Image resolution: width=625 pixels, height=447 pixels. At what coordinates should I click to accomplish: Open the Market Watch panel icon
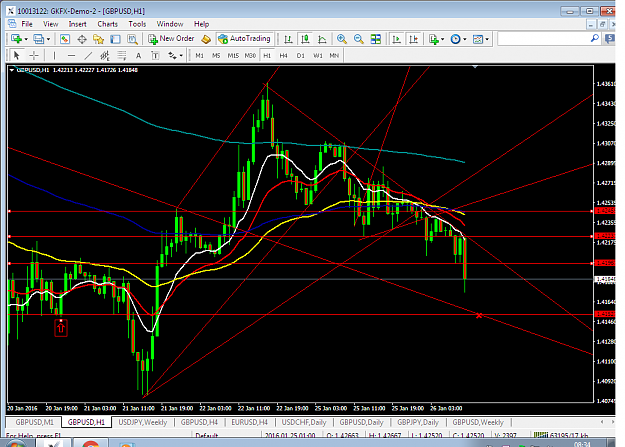click(65, 39)
